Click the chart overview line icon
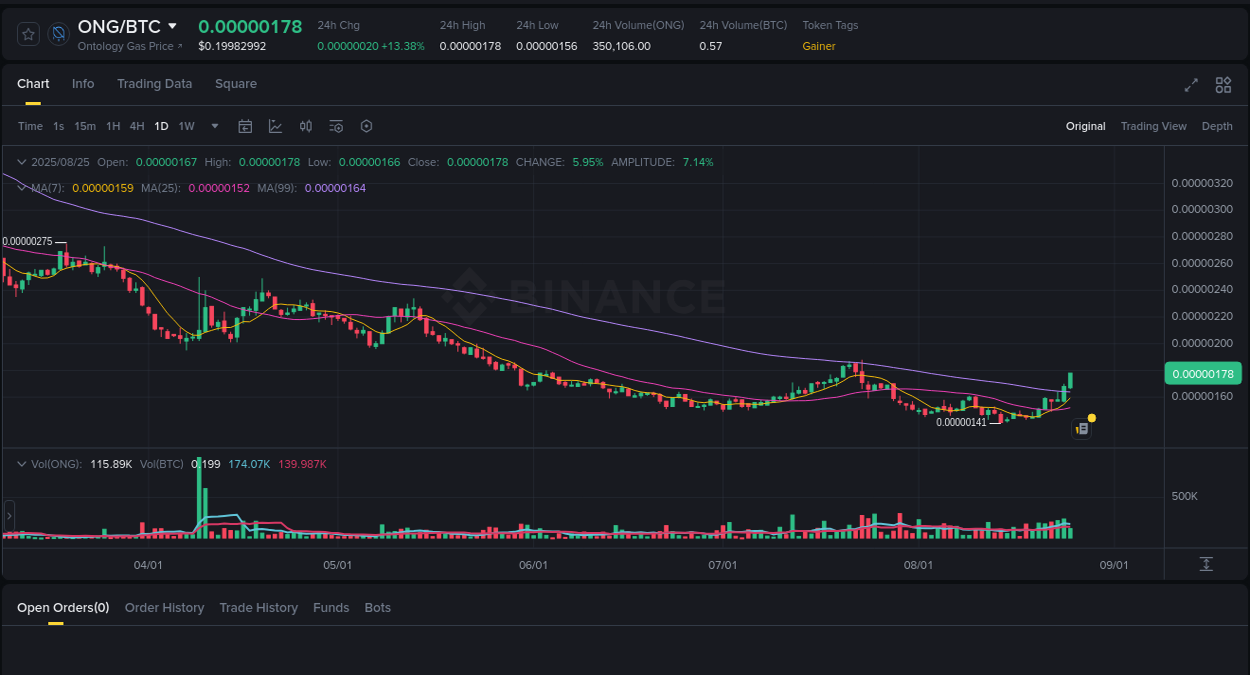This screenshot has height=675, width=1250. [275, 126]
